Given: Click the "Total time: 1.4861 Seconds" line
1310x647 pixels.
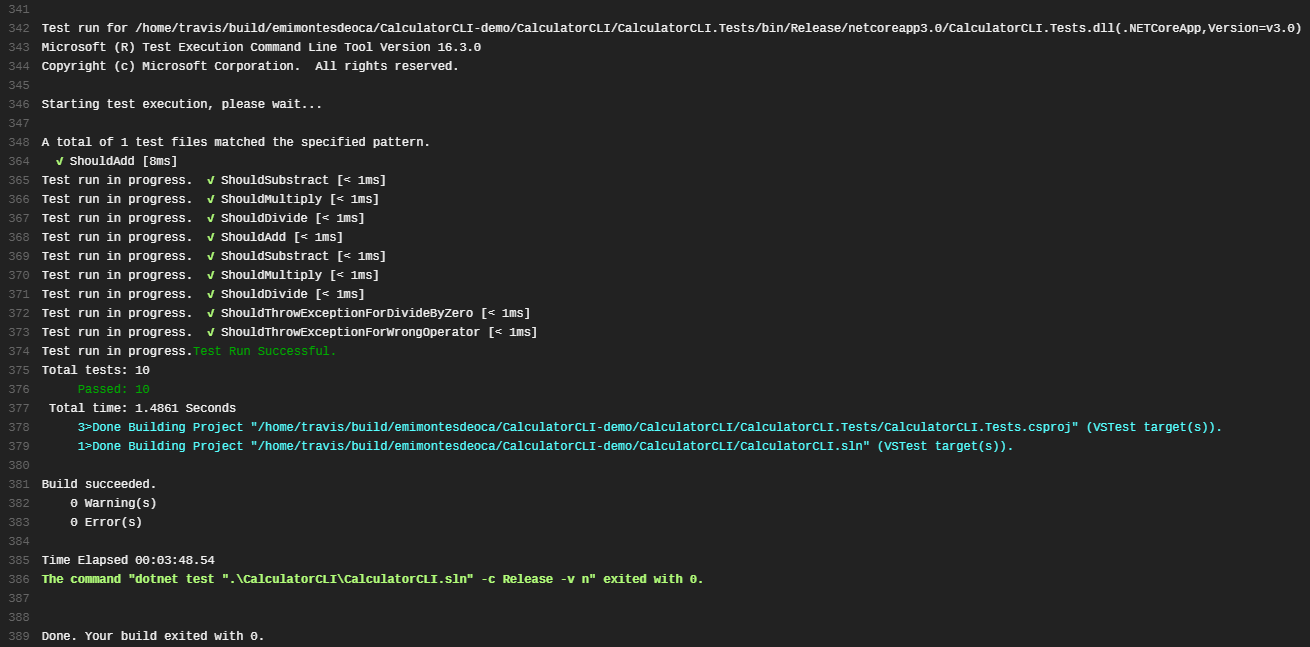Looking at the screenshot, I should 142,408.
